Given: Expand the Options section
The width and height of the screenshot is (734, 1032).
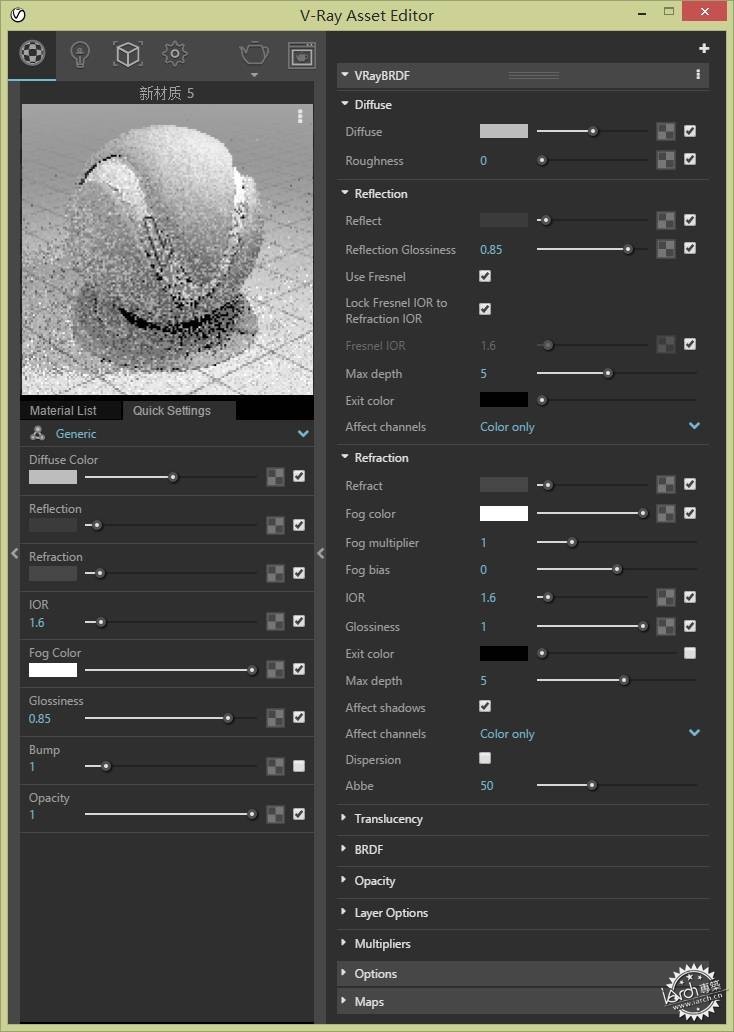Looking at the screenshot, I should 344,973.
